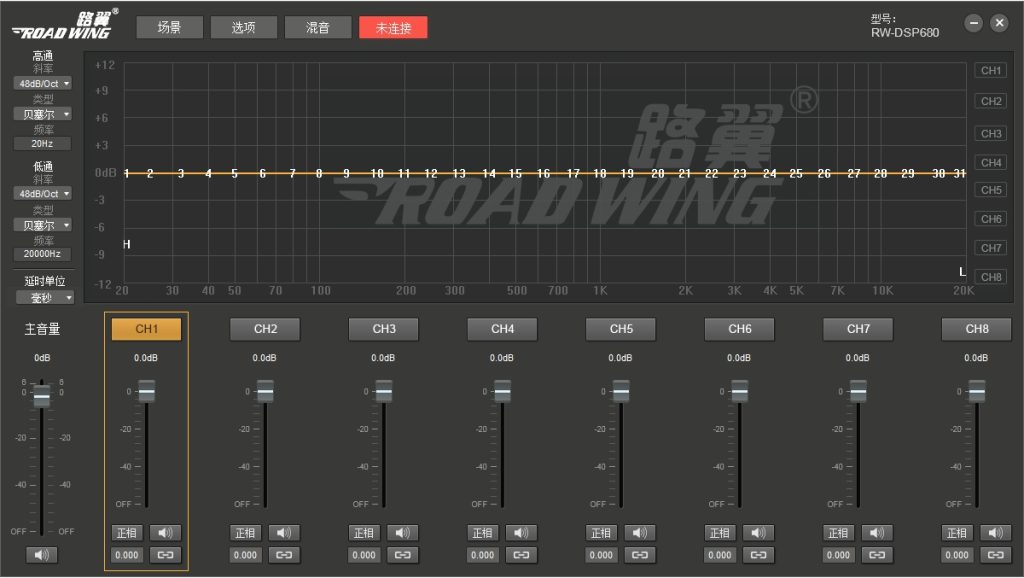Open high-pass slope 48dB/Oct dropdown
Screen dimensions: 1024x578
[42, 84]
